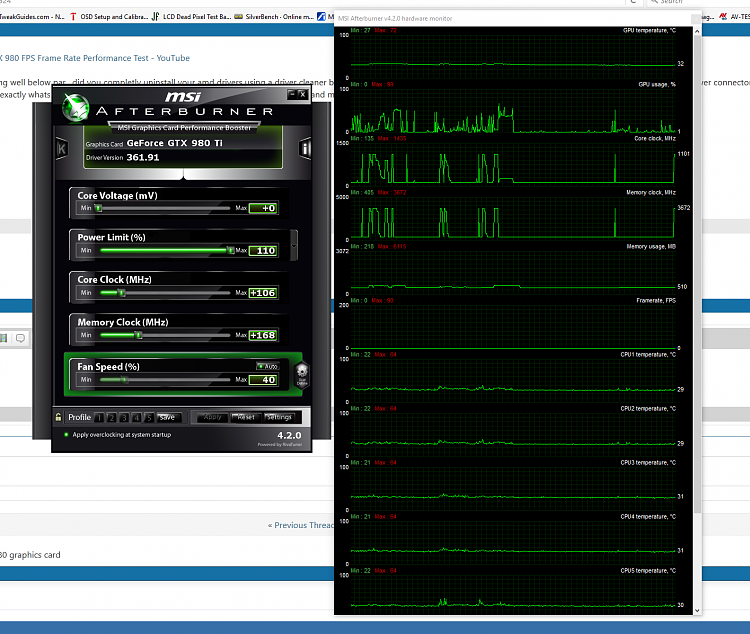The width and height of the screenshot is (750, 634).
Task: Click the 4.2.0 version number text
Action: [289, 435]
